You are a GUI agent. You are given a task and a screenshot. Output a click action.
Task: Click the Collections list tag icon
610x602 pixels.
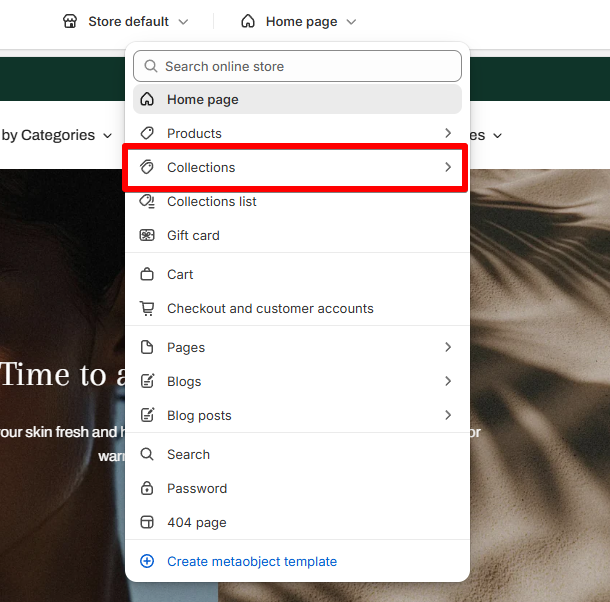click(147, 202)
